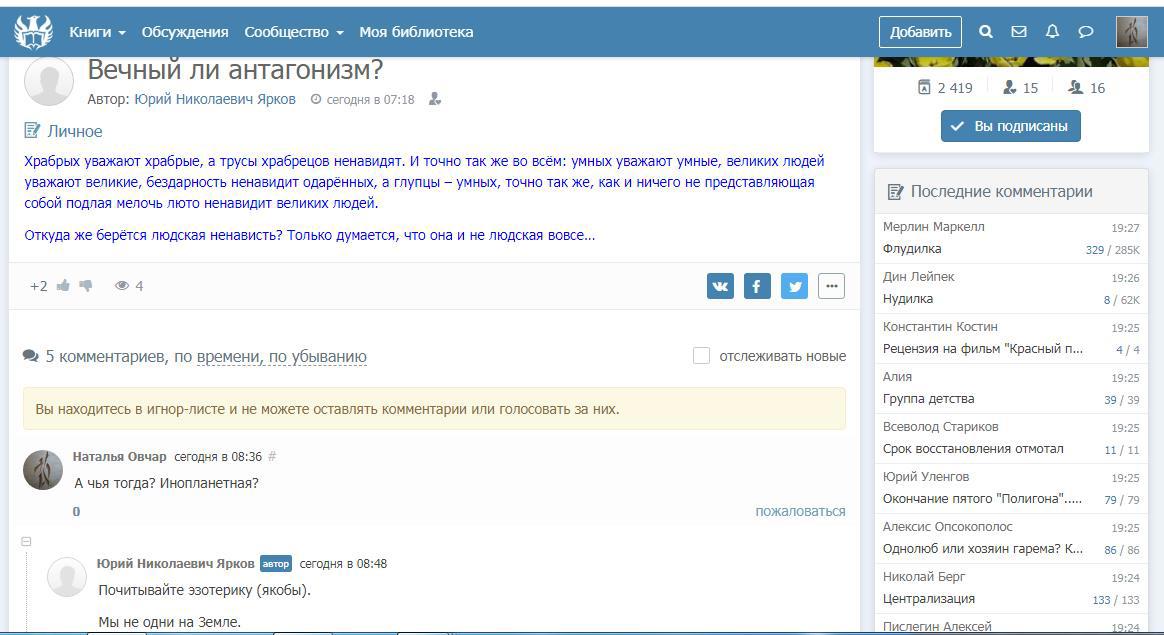This screenshot has width=1164, height=635.
Task: Click the subscriber icon next to post date
Action: (435, 99)
